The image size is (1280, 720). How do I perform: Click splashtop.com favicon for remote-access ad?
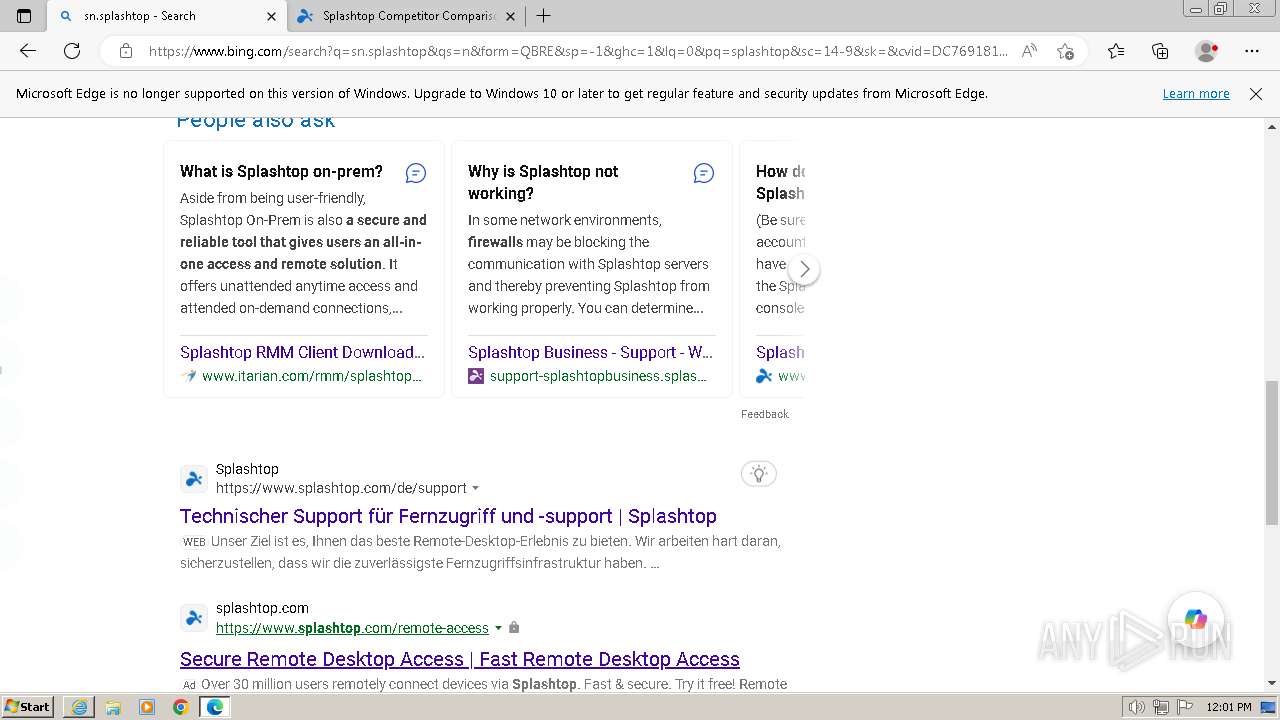pos(194,617)
